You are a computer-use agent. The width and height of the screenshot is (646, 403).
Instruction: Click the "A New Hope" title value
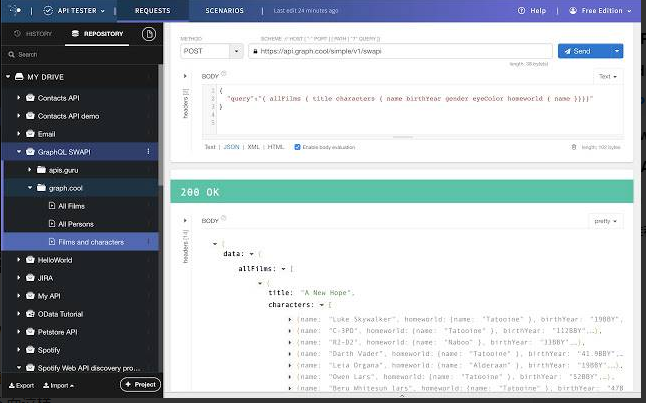click(x=327, y=293)
